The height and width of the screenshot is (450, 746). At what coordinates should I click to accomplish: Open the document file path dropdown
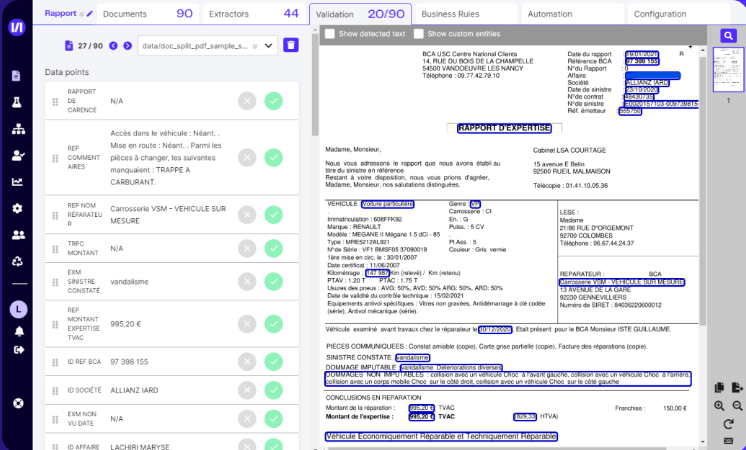(208, 46)
